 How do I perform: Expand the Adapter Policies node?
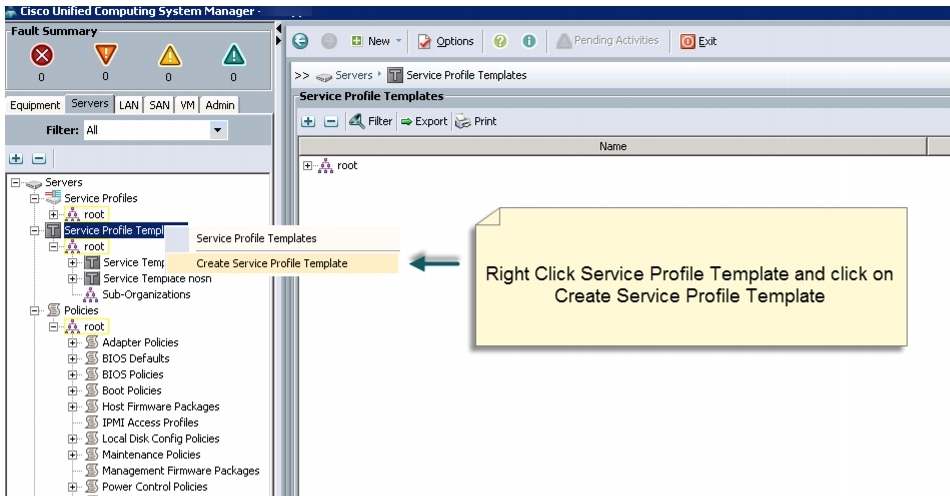tap(73, 342)
